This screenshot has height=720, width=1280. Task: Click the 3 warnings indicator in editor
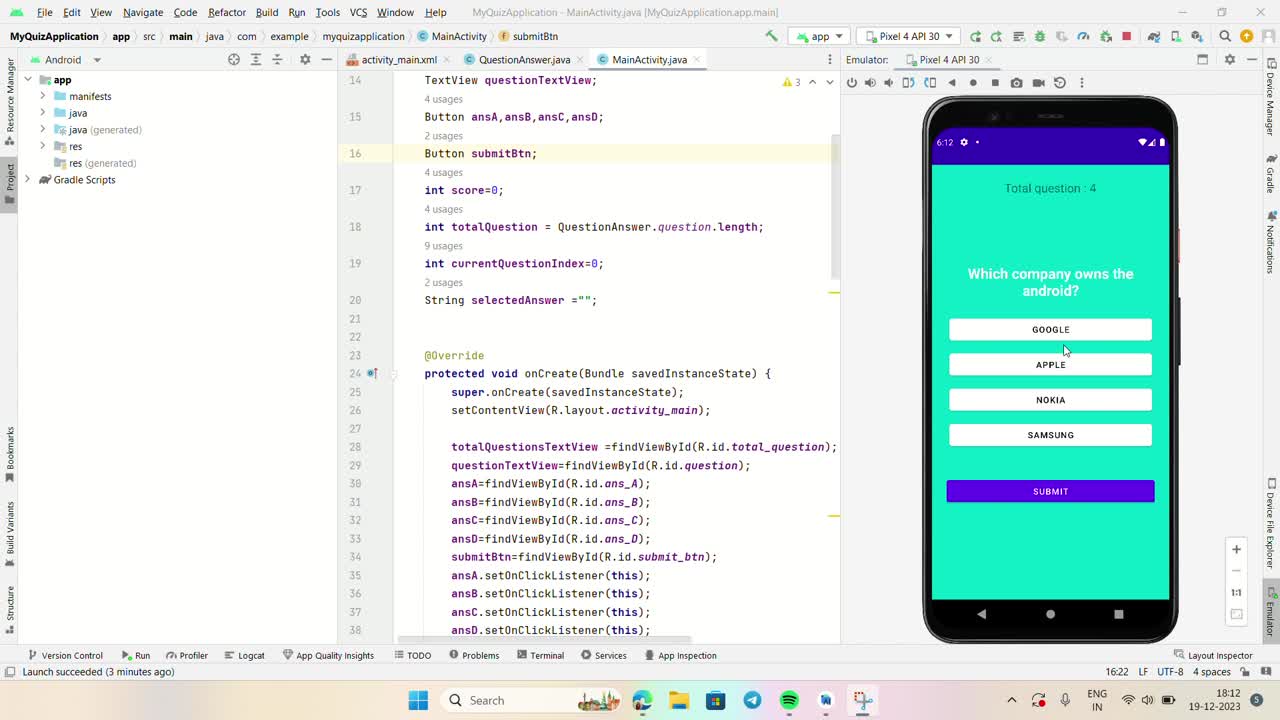791,82
